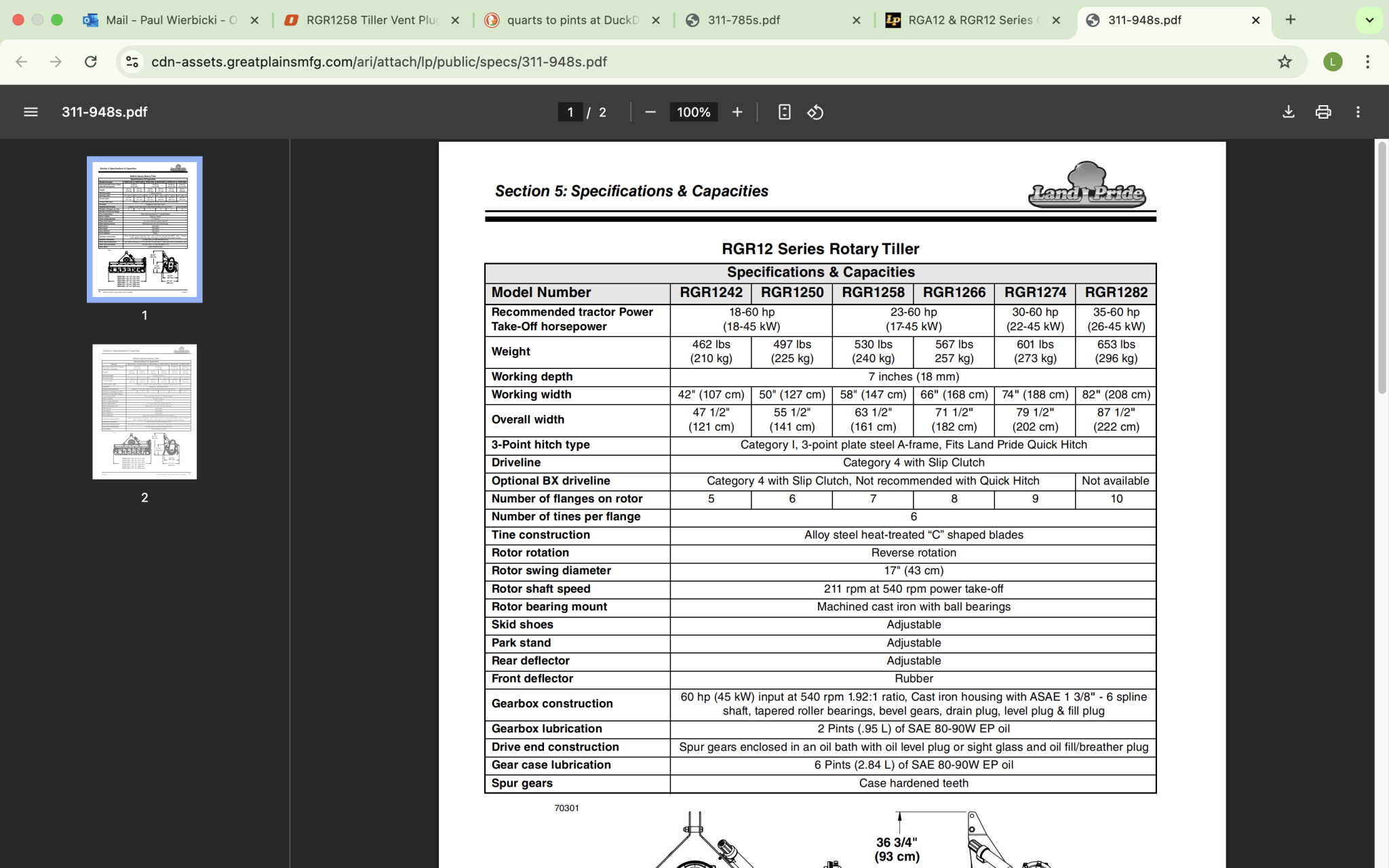Rotate the PDF counterclockwise
Viewport: 1389px width, 868px height.
point(815,112)
